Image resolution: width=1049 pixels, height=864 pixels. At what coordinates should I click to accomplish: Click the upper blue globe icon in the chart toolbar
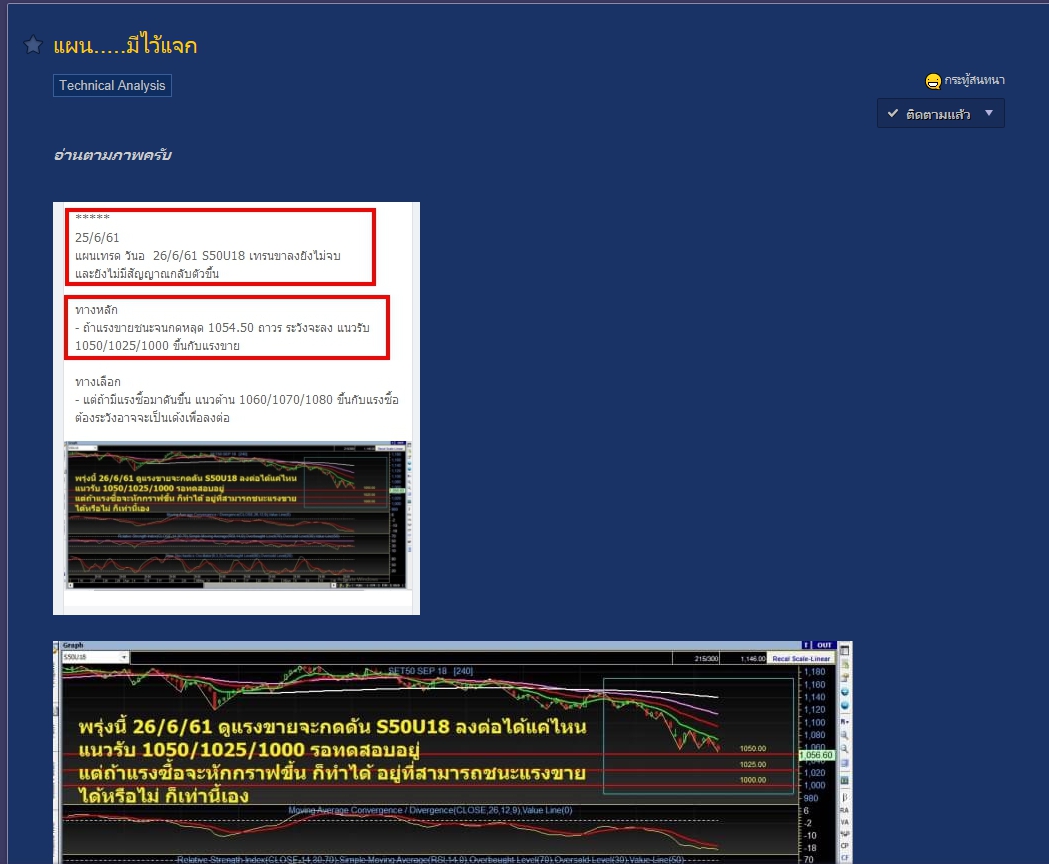(x=844, y=691)
